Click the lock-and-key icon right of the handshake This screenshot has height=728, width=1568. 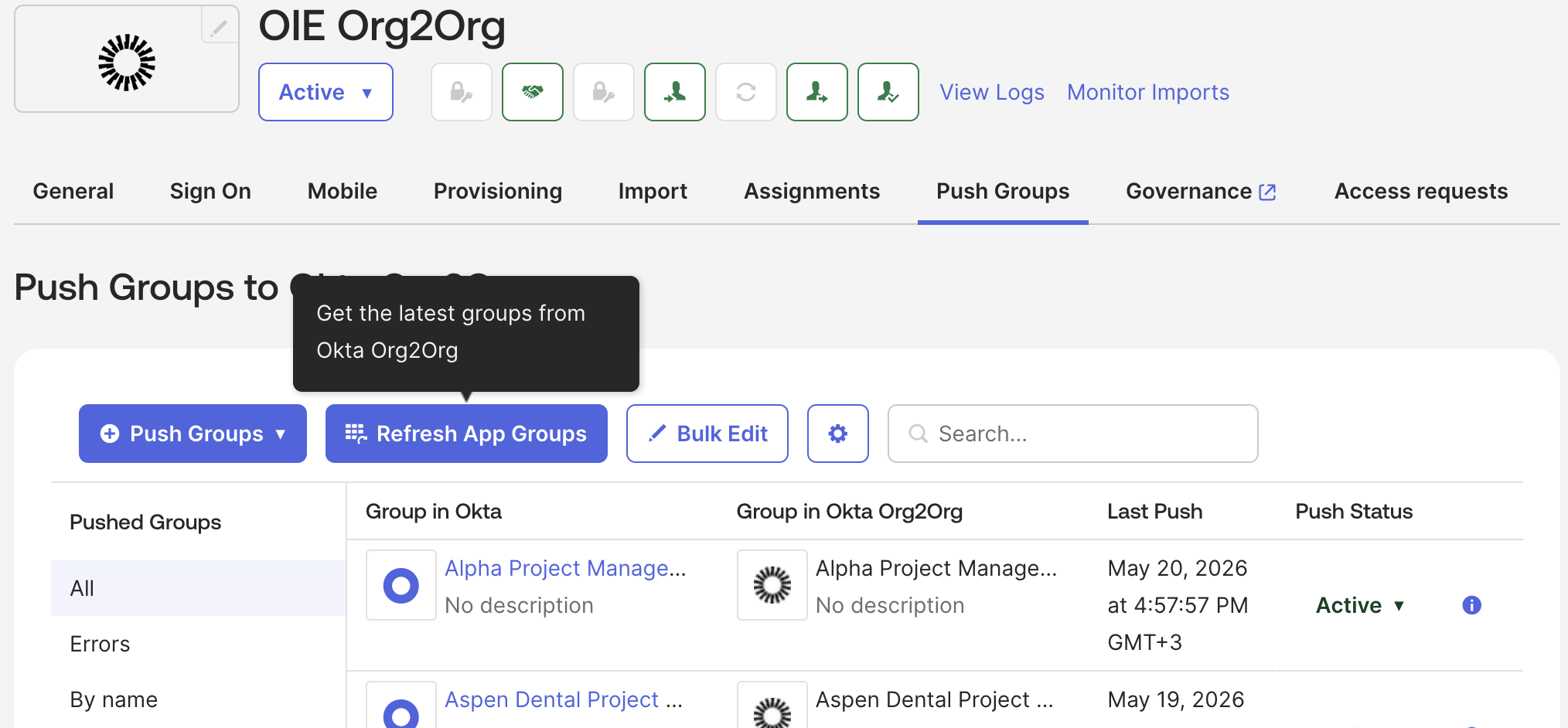click(604, 92)
